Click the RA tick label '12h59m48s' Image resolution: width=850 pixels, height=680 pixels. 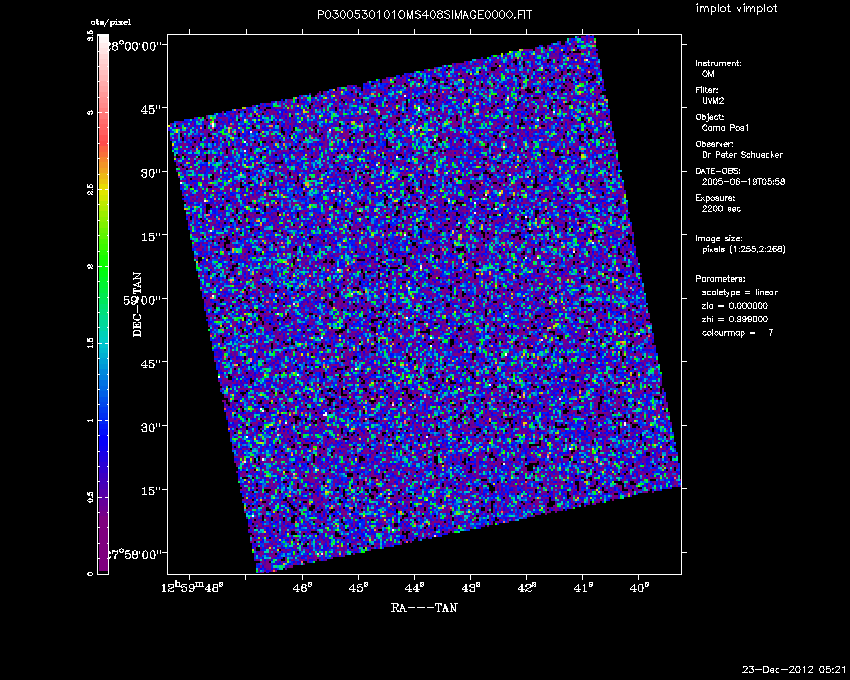192,588
